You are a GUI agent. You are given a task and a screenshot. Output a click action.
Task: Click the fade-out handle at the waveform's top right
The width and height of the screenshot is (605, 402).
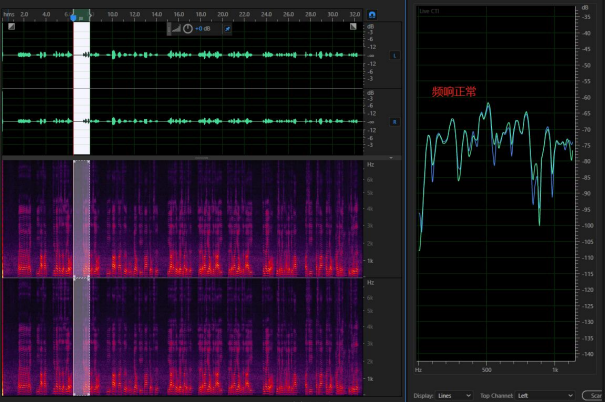point(353,27)
